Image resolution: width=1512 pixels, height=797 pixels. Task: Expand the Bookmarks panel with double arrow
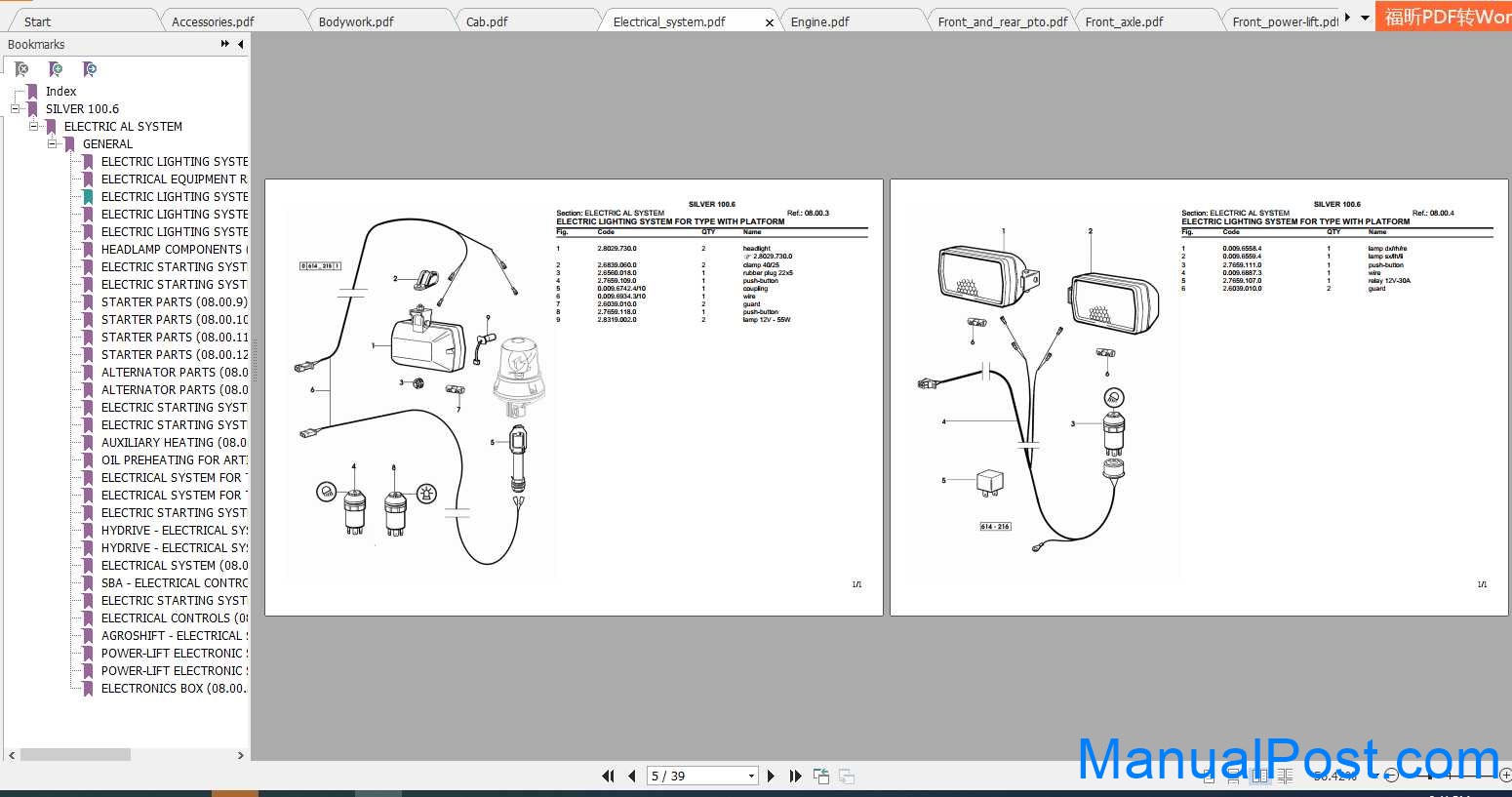click(x=225, y=44)
